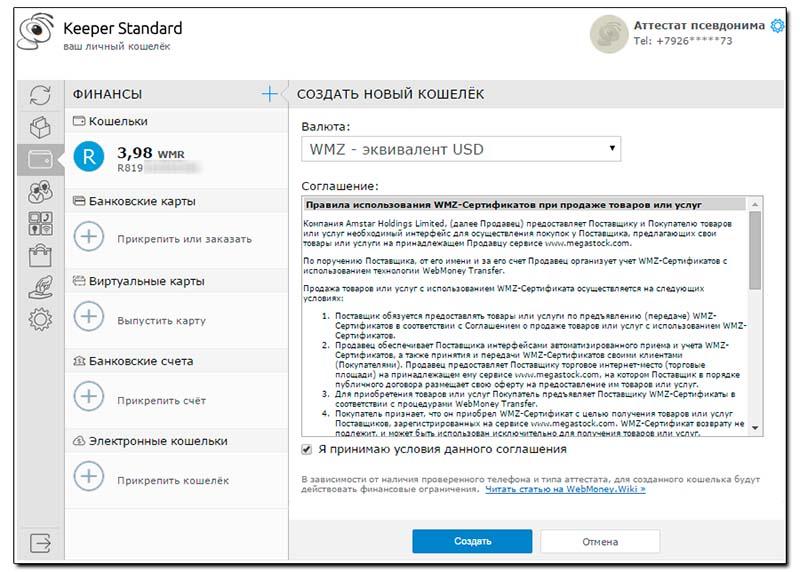Open the hand with leaf icon
Screen dimensions: 800x572
40,287
